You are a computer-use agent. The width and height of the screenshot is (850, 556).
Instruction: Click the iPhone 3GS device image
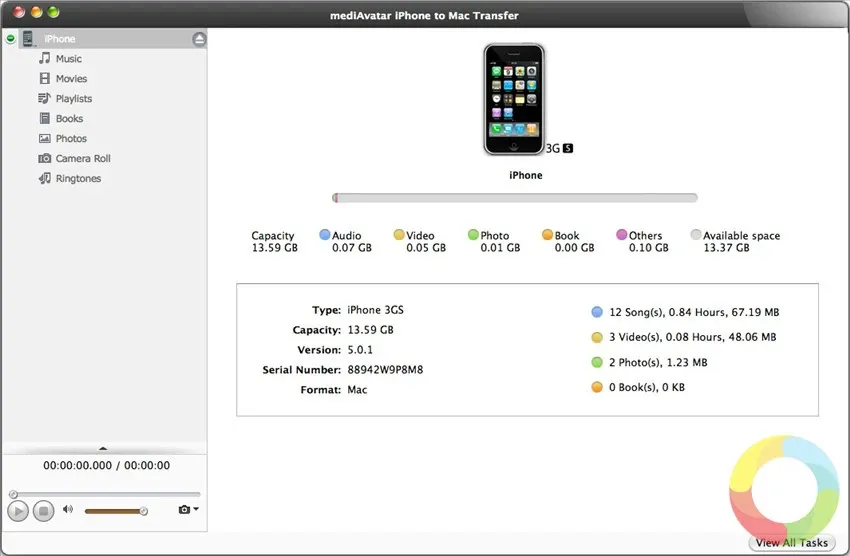pos(513,99)
